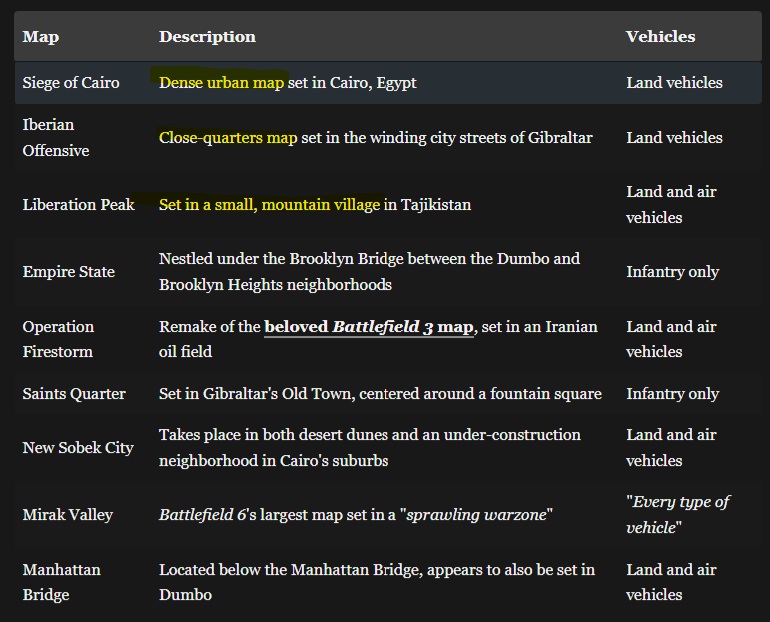Click vehicles cell in Liberation Peak row

tap(671, 204)
